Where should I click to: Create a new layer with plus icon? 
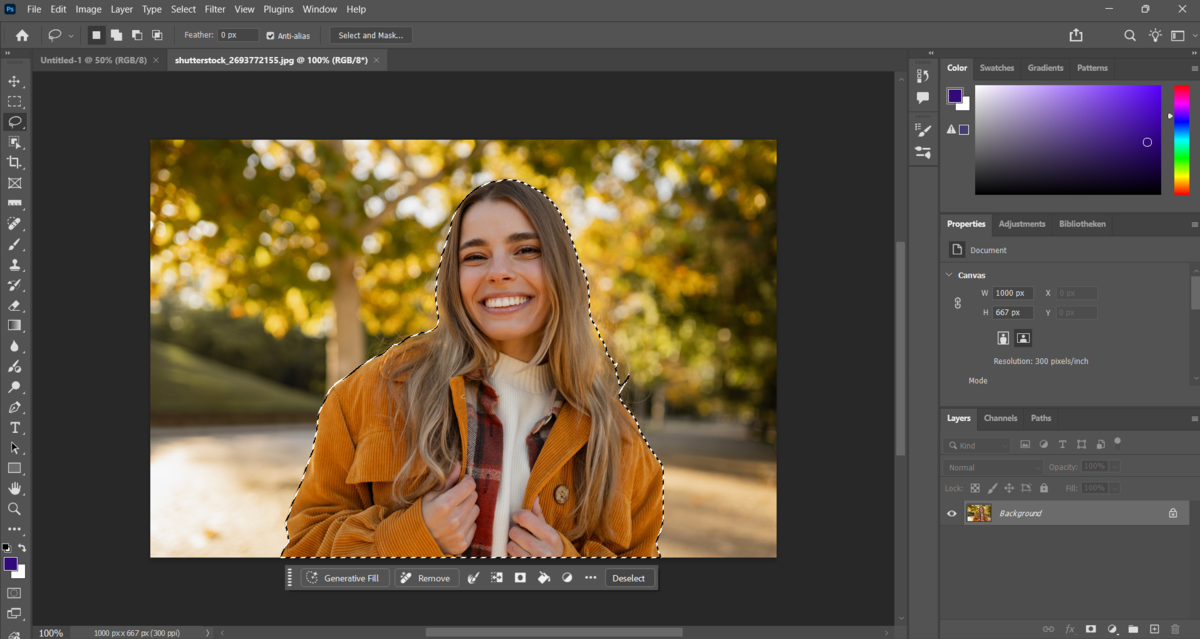[1154, 629]
